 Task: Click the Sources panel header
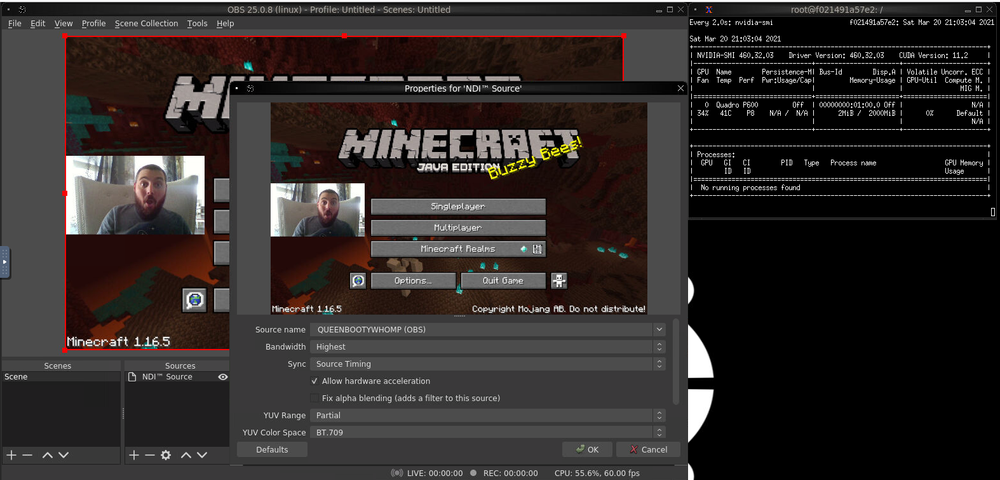180,366
